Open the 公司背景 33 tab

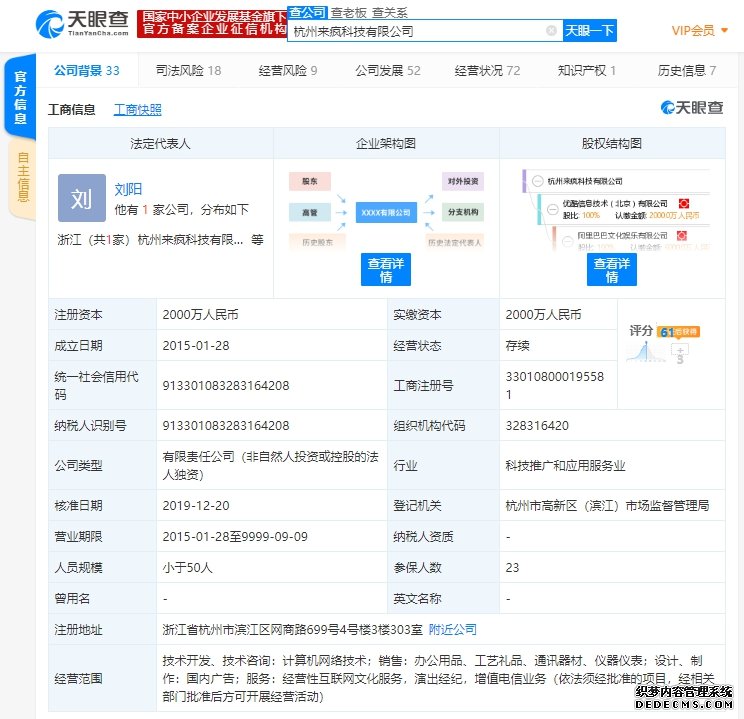(87, 71)
